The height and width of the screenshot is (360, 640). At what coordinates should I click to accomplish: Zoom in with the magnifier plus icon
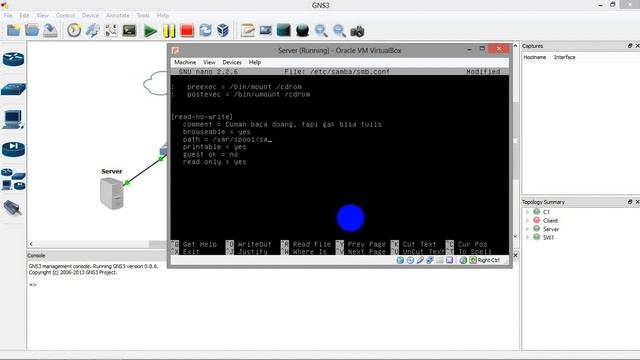321,31
